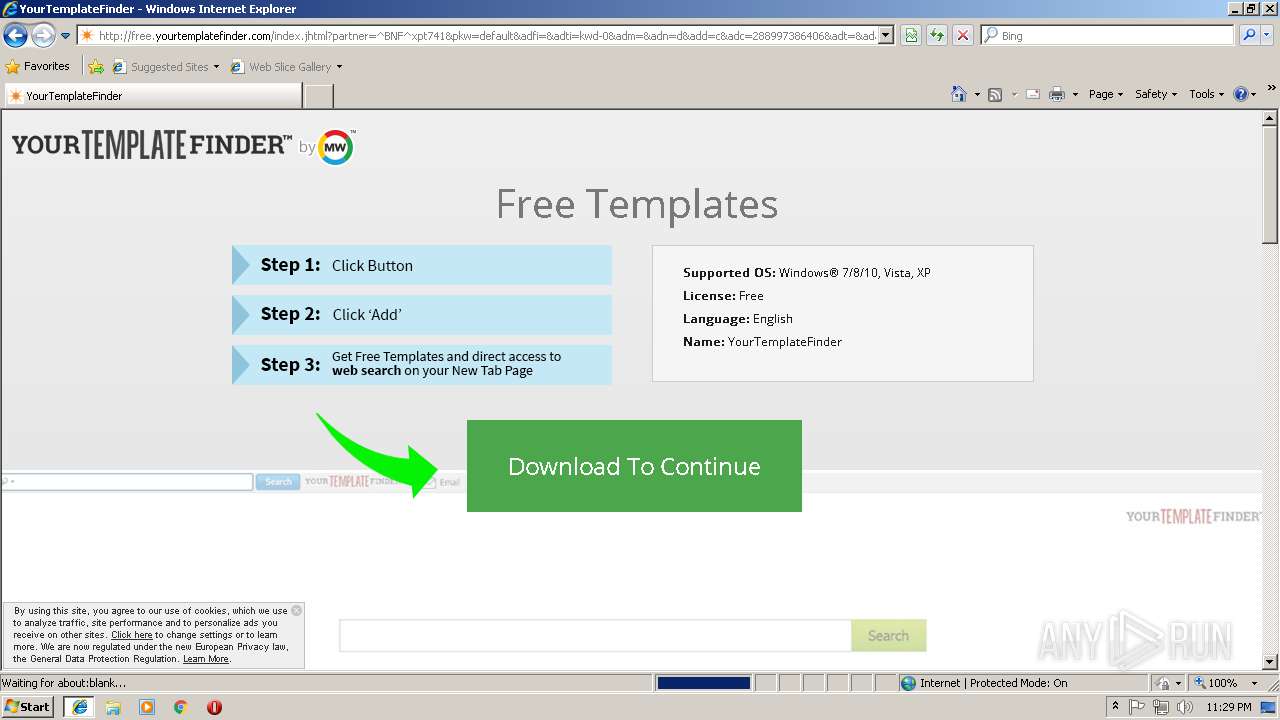Stop loading with the red X icon
The image size is (1280, 720).
963,36
